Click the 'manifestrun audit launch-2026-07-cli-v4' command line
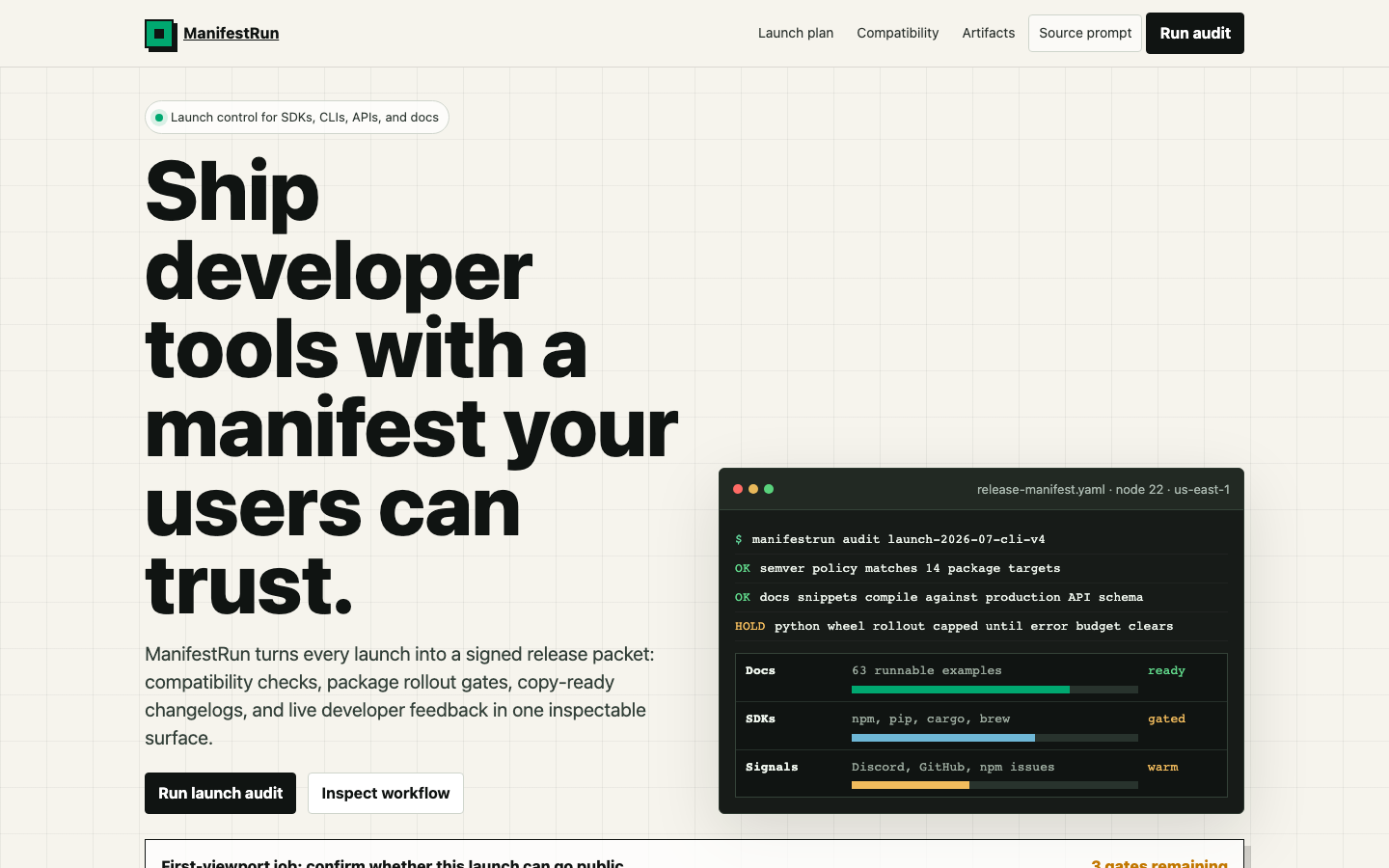 898,539
